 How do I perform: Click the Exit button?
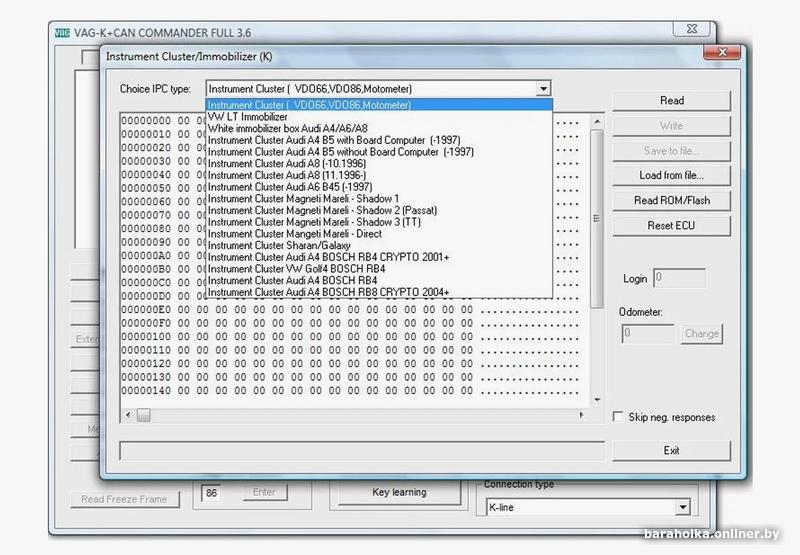click(x=671, y=450)
